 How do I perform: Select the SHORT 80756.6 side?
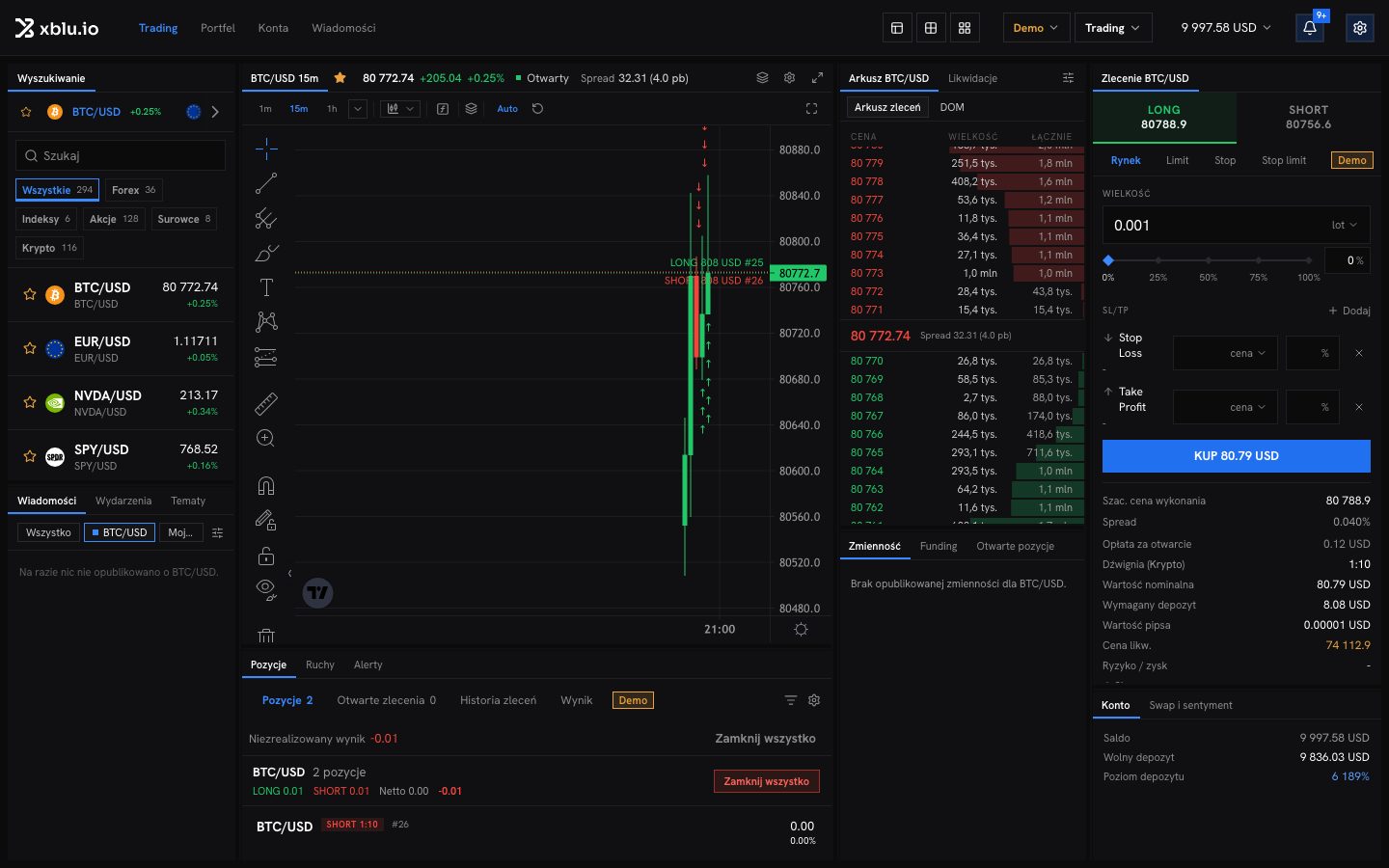pyautogui.click(x=1308, y=117)
